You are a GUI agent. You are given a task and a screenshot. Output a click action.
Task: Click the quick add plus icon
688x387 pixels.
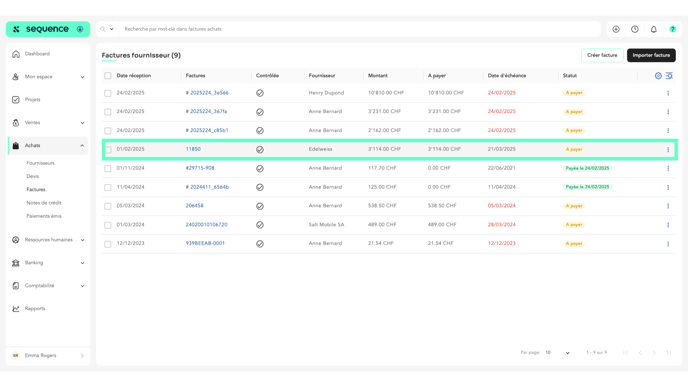[x=616, y=29]
